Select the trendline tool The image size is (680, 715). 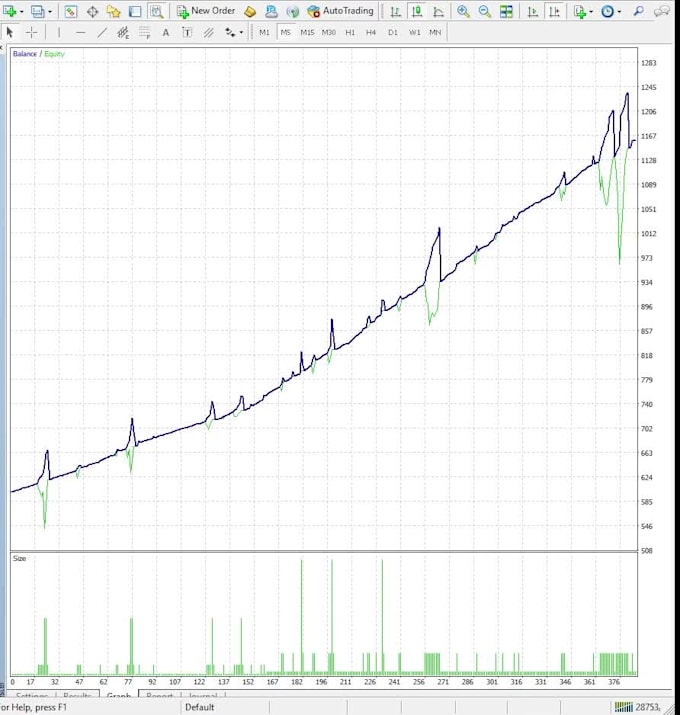click(102, 32)
